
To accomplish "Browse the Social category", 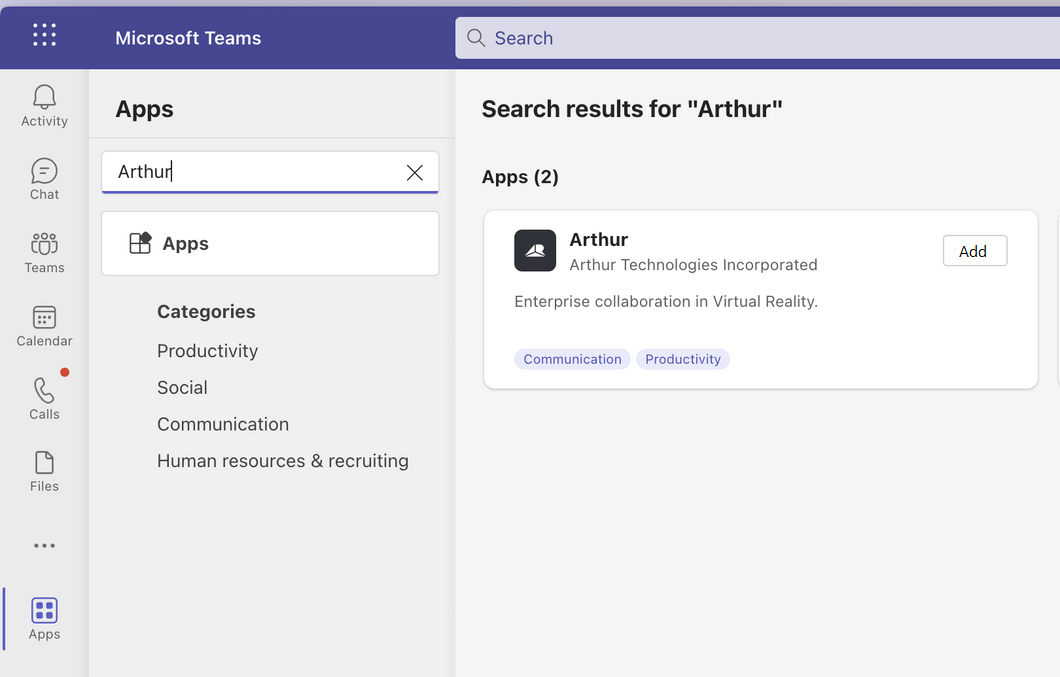I will (x=182, y=387).
